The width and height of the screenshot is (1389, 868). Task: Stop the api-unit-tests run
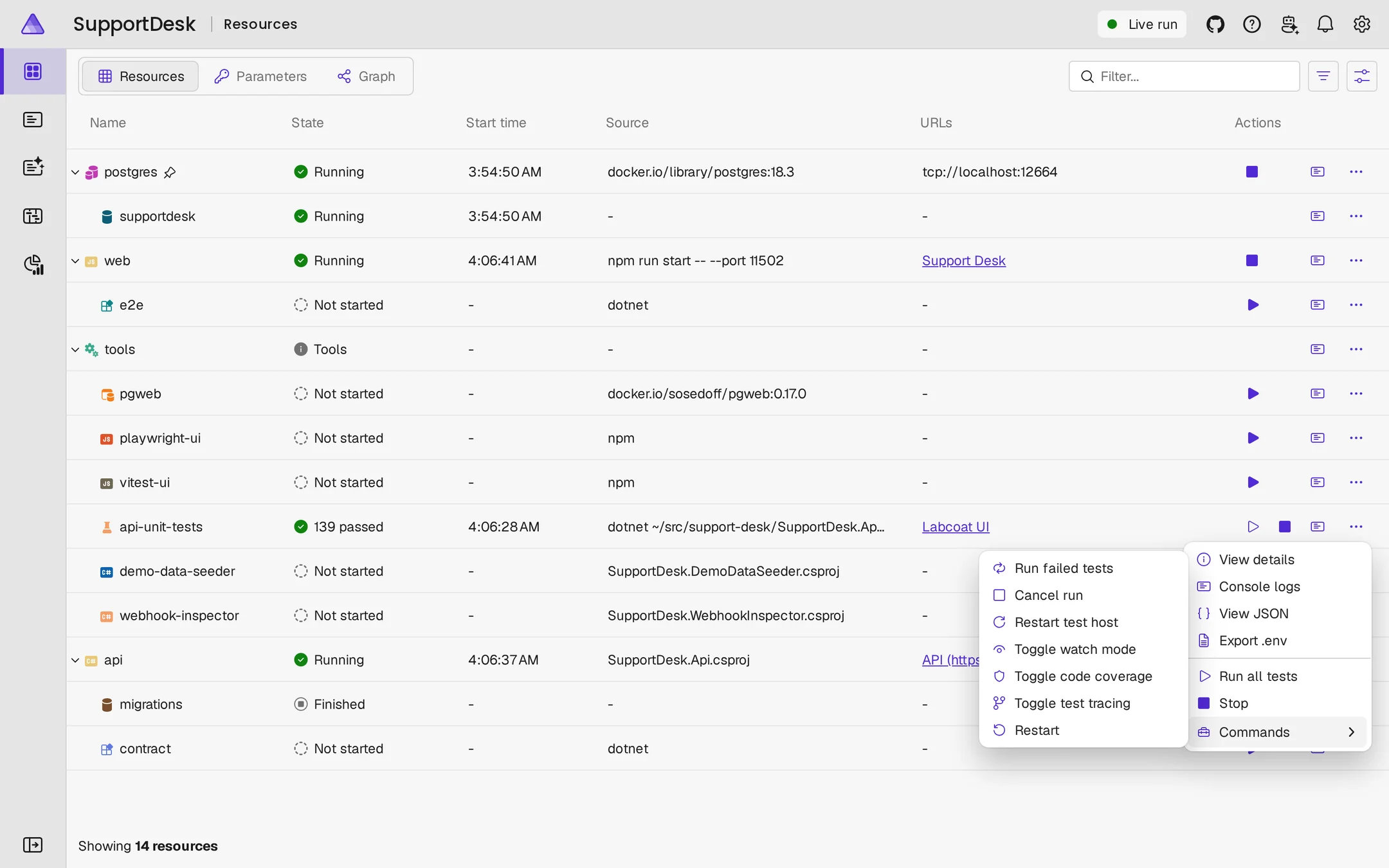coord(1285,527)
